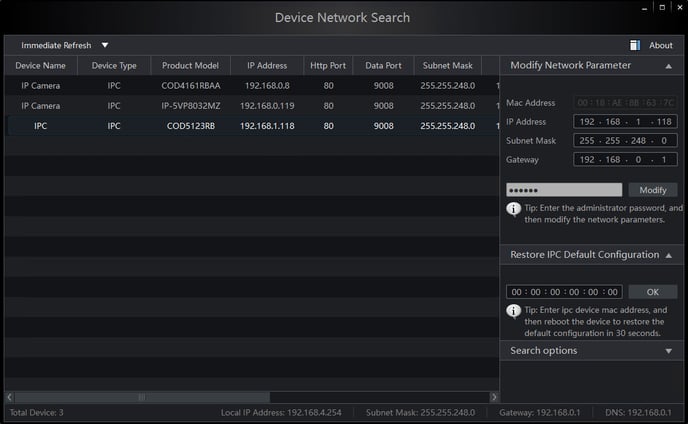Collapse the Restore IPC Default Configuration panel
This screenshot has width=688, height=424.
point(668,255)
